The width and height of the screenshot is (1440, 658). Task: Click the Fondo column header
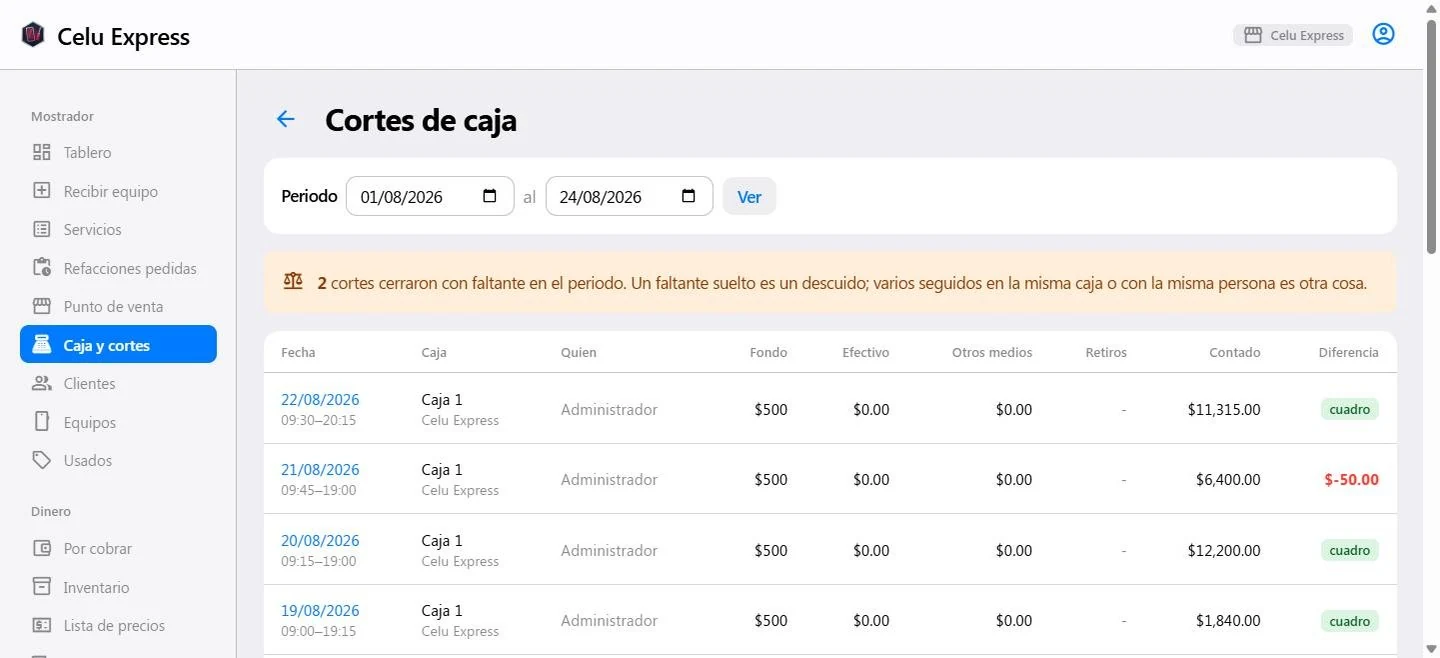click(769, 352)
